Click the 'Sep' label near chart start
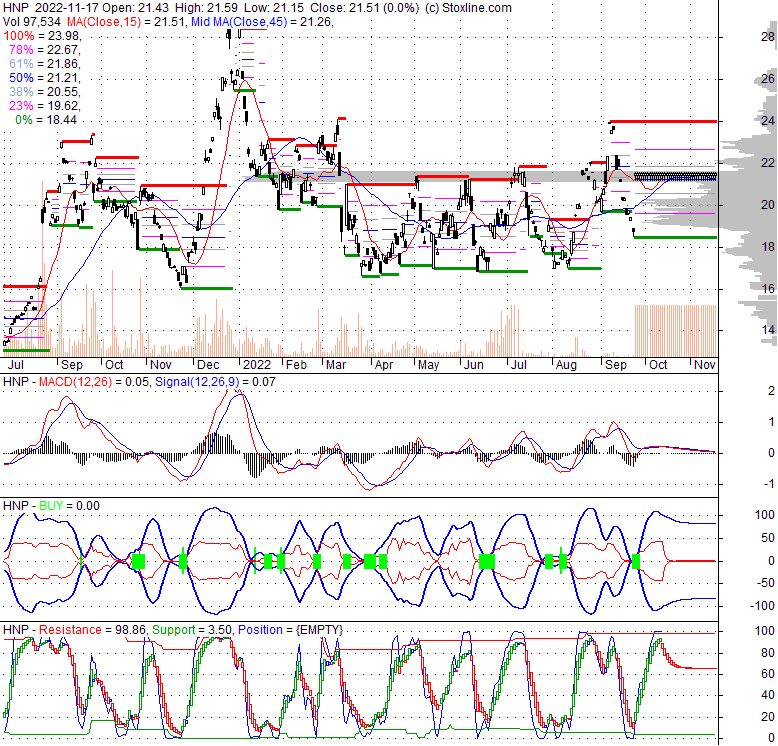778x746 pixels. (71, 365)
